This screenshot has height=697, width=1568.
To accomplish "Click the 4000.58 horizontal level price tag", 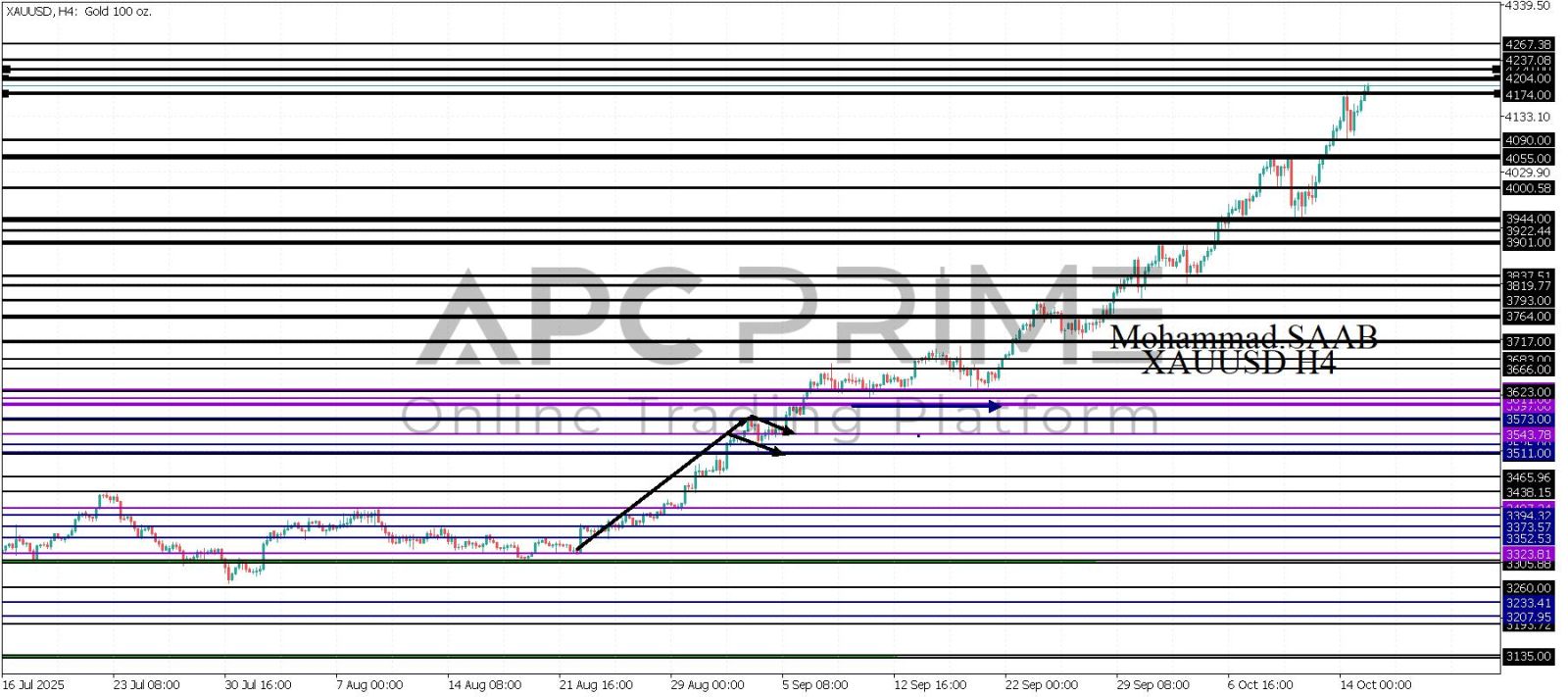I will coord(1528,188).
